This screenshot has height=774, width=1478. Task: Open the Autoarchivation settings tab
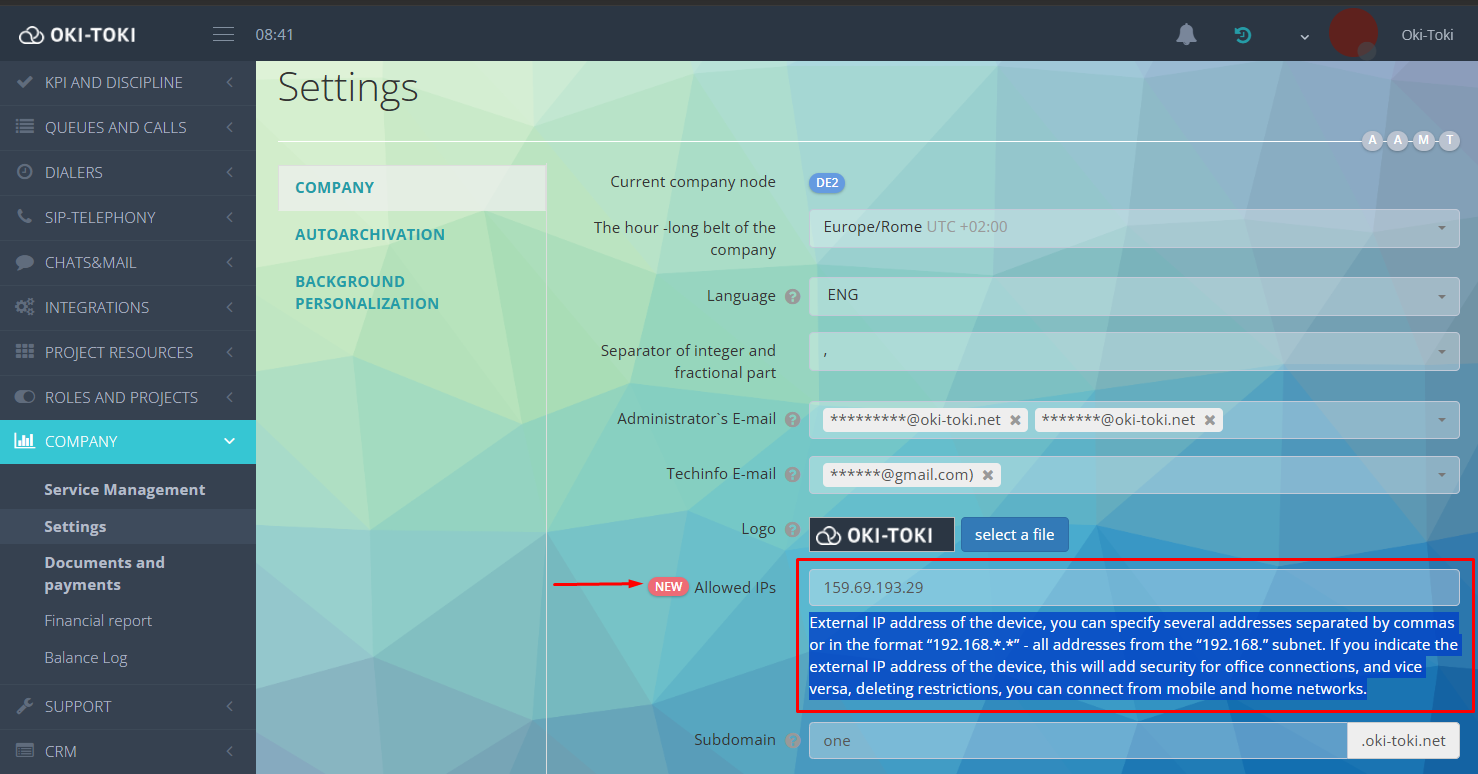pos(370,234)
